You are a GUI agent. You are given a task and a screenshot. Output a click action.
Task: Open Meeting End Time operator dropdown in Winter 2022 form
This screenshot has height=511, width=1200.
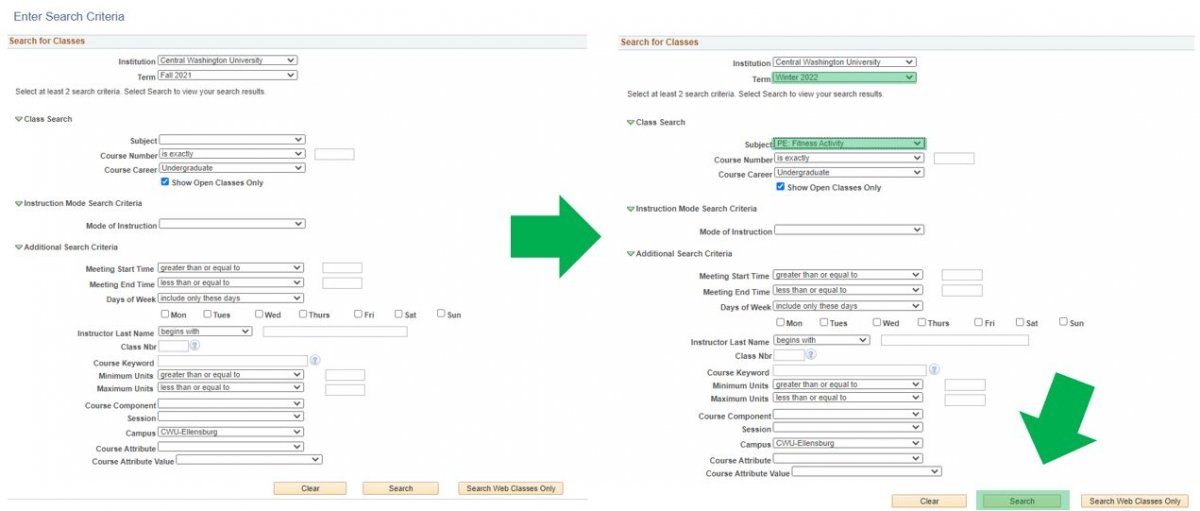point(848,290)
